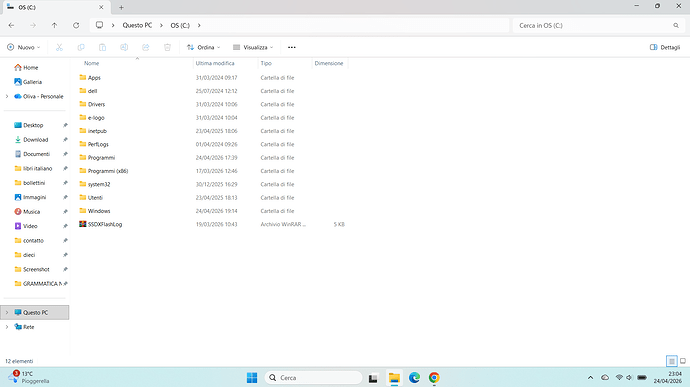Open Screenshot pinned folder
This screenshot has width=690, height=387.
32,269
